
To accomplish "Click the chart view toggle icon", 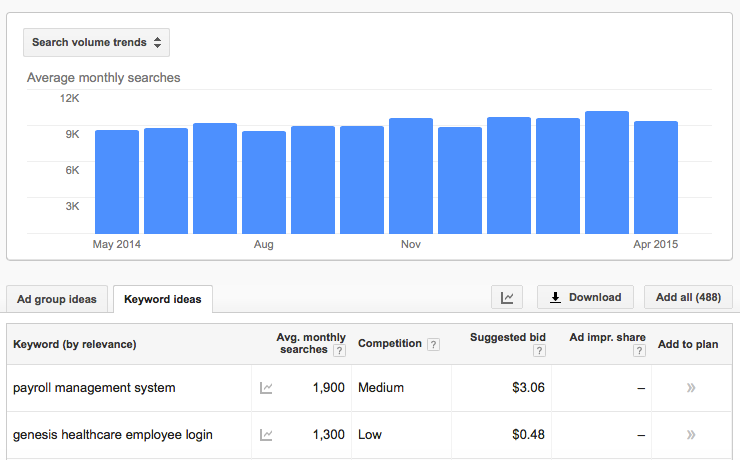I will click(x=509, y=297).
